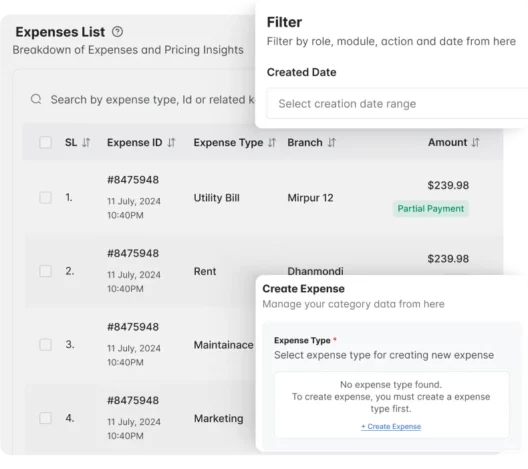Image resolution: width=528 pixels, height=469 pixels.
Task: Click the Dhanmondi branch cell
Action: tap(315, 271)
